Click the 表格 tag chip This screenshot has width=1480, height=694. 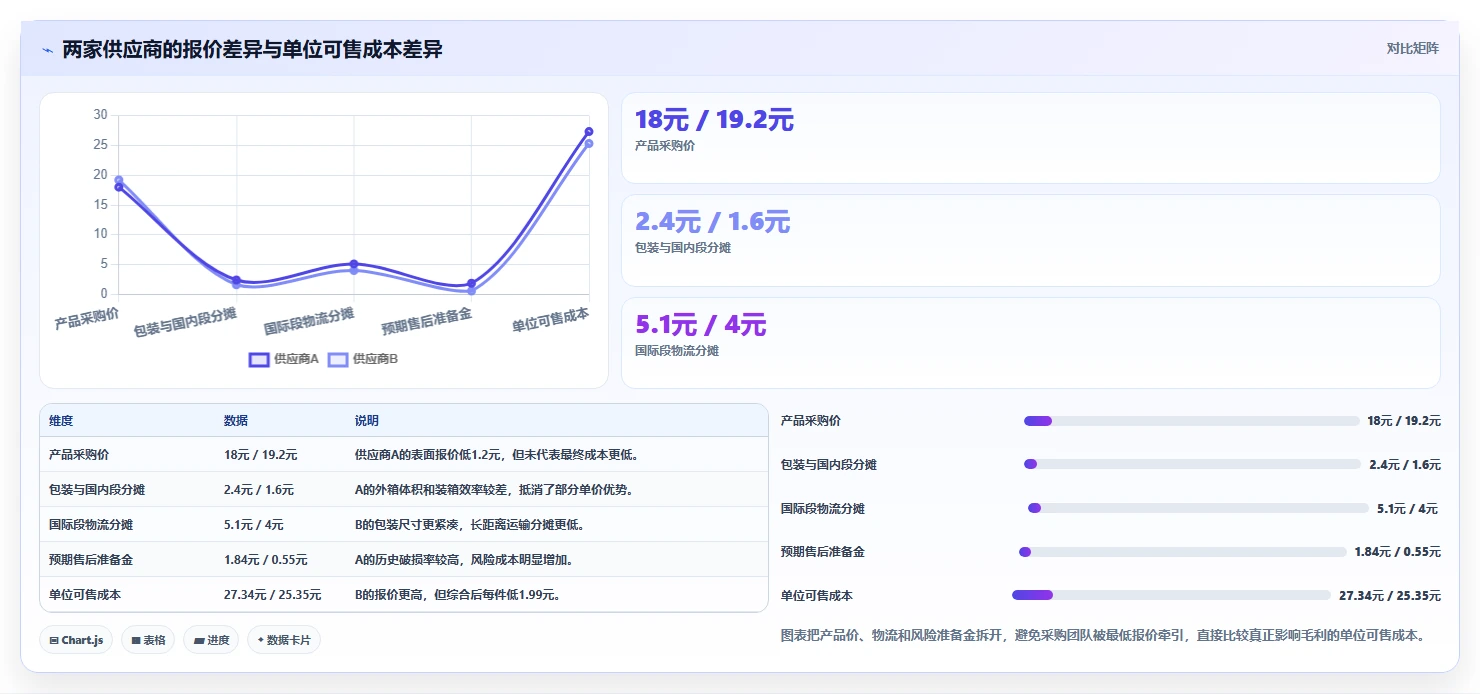click(x=148, y=640)
